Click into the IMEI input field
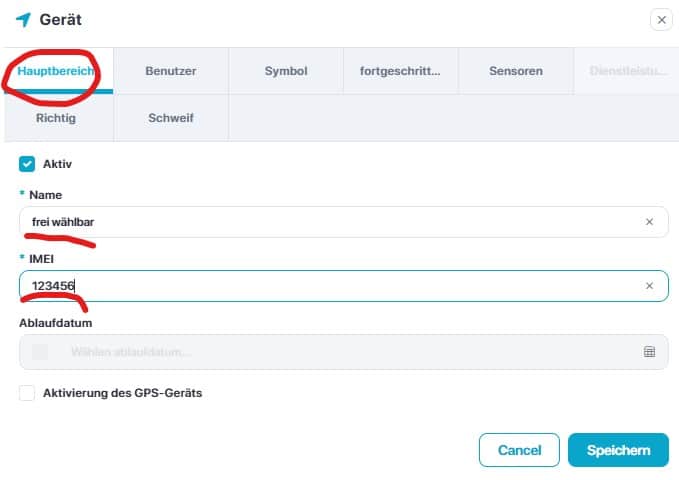679x480 pixels. [330, 286]
